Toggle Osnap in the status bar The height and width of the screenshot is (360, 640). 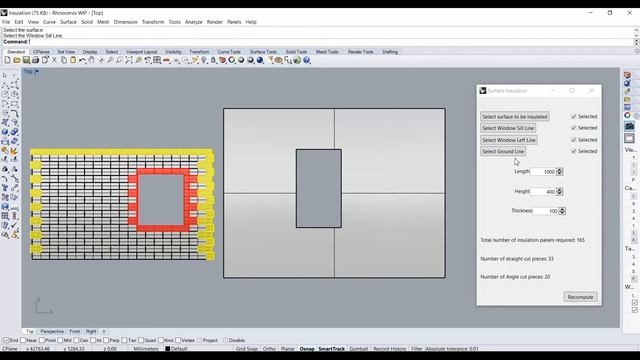click(x=307, y=349)
